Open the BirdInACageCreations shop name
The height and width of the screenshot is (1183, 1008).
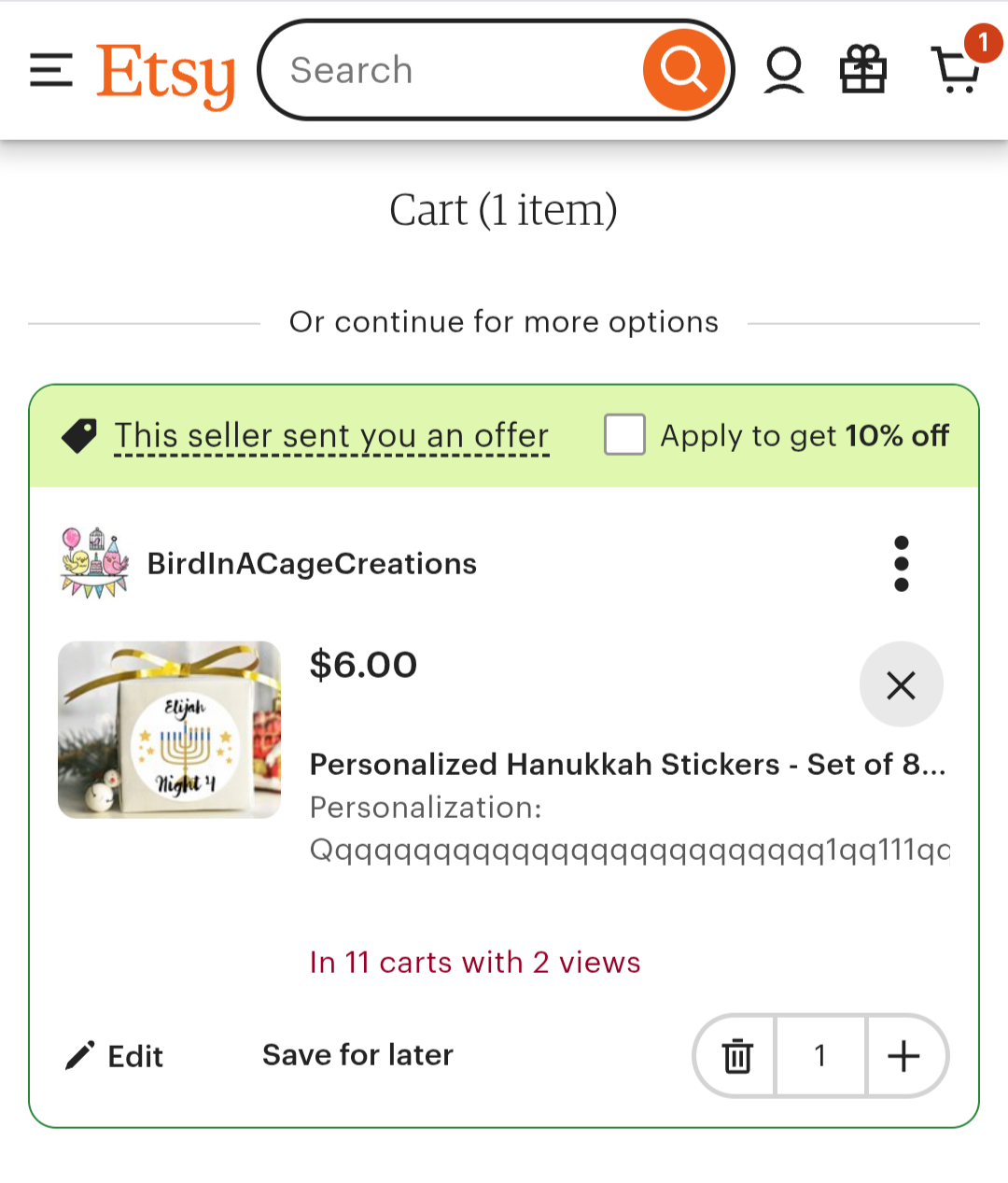(x=312, y=564)
